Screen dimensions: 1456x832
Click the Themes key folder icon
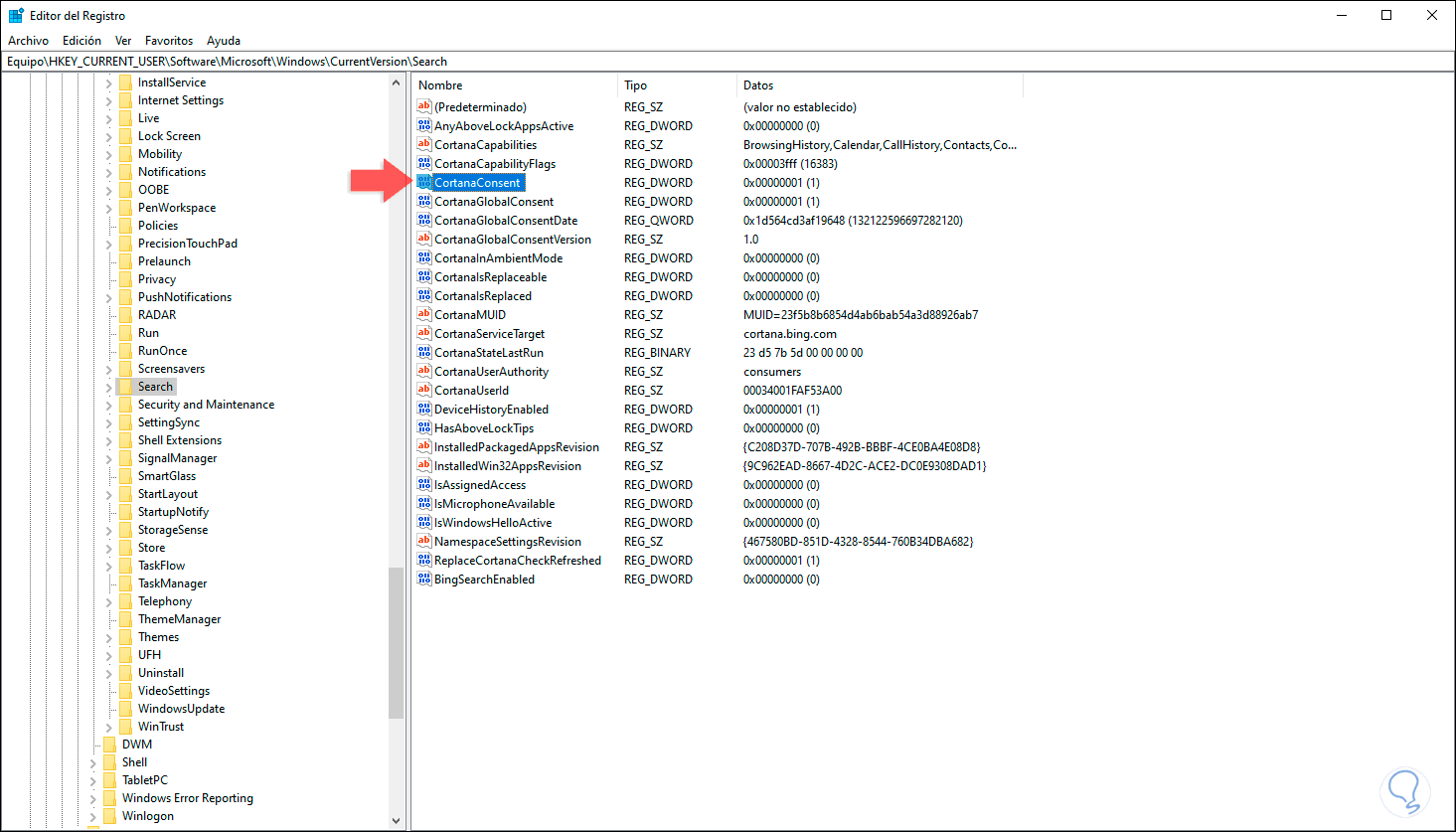coord(125,637)
